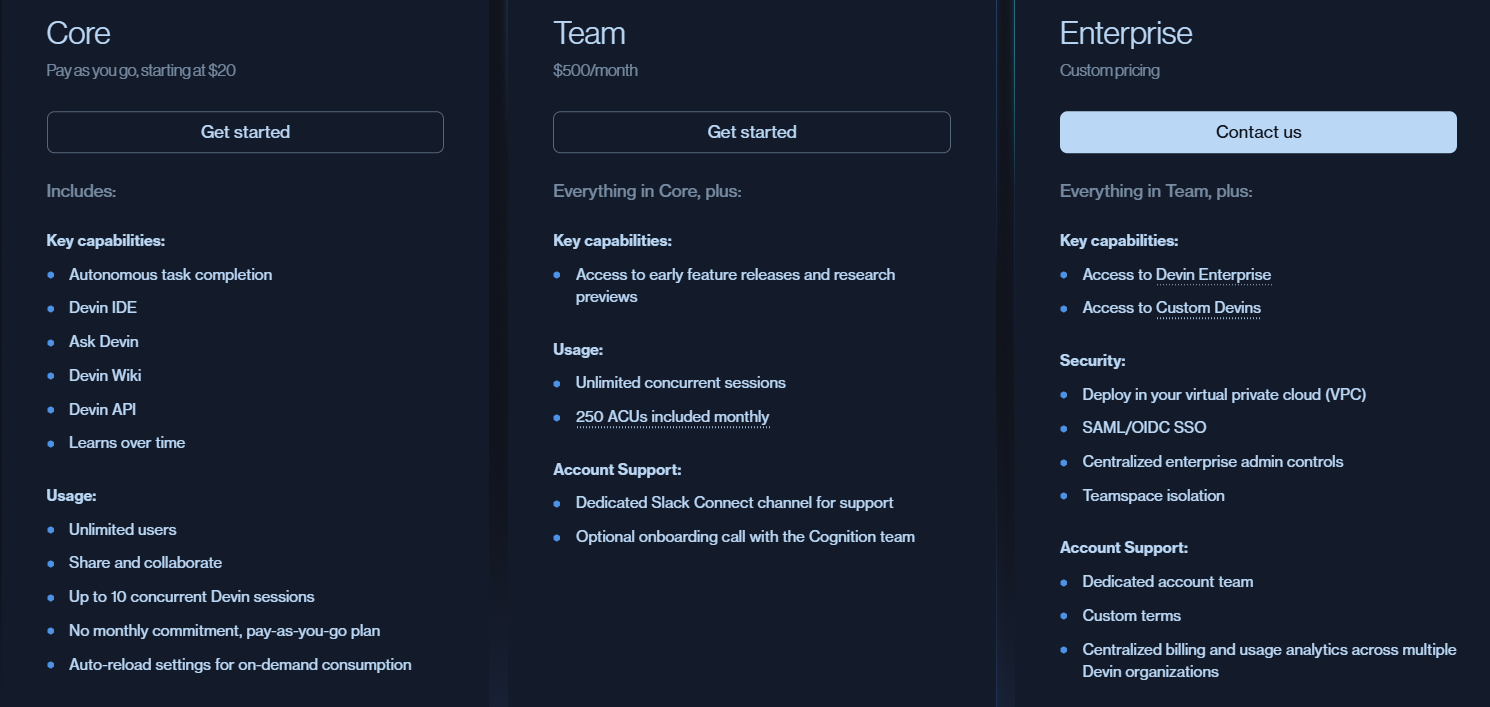Select the Devin IDE capability bullet

(102, 307)
